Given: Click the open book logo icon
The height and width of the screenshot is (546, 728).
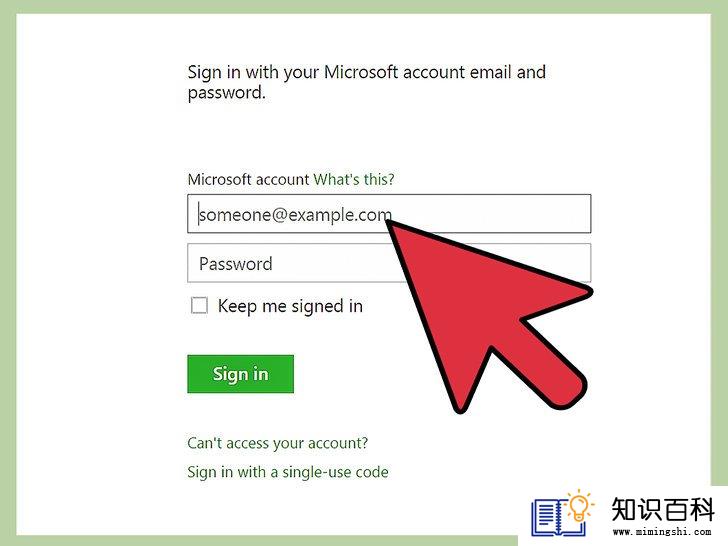Looking at the screenshot, I should click(557, 517).
